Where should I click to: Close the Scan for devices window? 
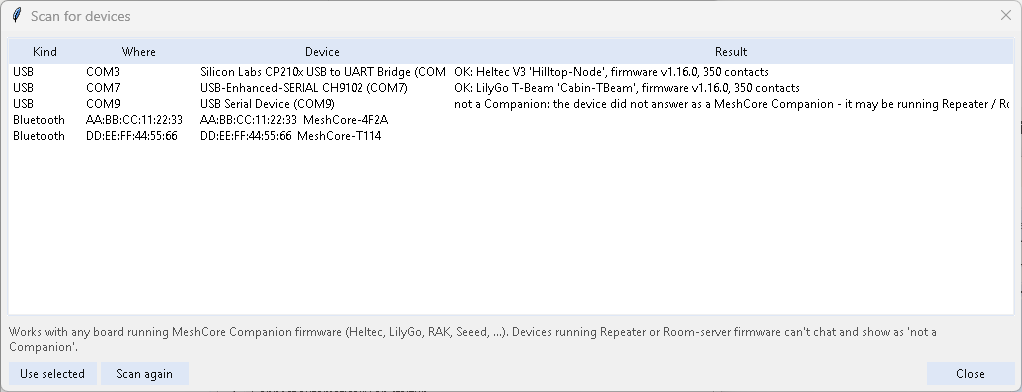click(x=1006, y=16)
